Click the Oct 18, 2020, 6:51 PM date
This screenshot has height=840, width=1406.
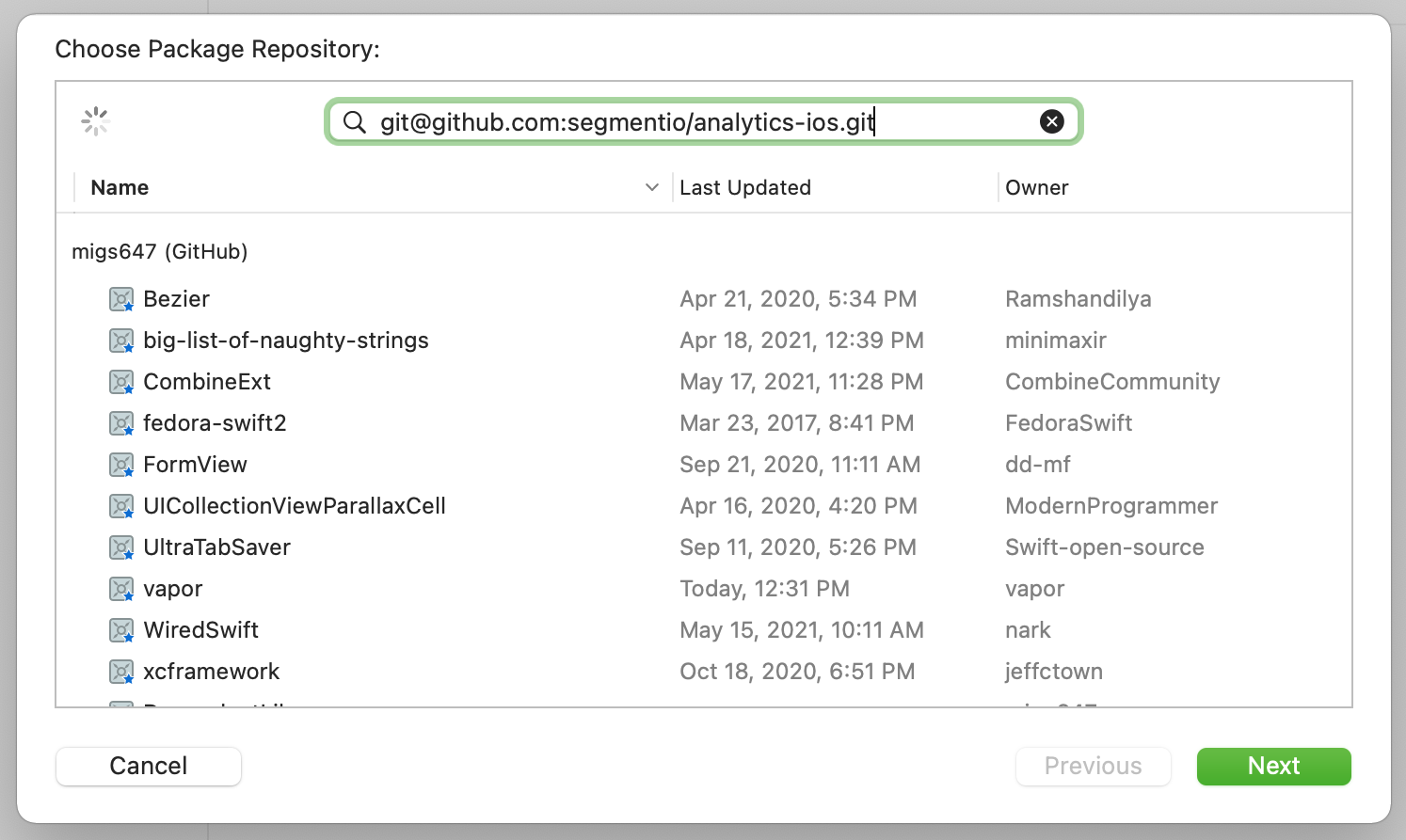tap(797, 672)
